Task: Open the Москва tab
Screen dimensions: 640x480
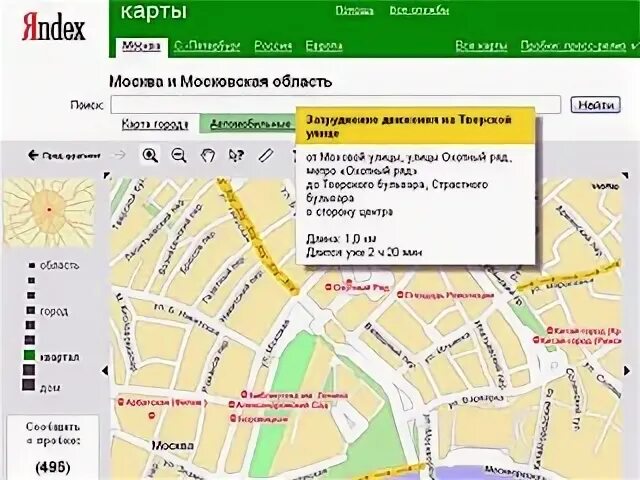Action: click(x=141, y=46)
